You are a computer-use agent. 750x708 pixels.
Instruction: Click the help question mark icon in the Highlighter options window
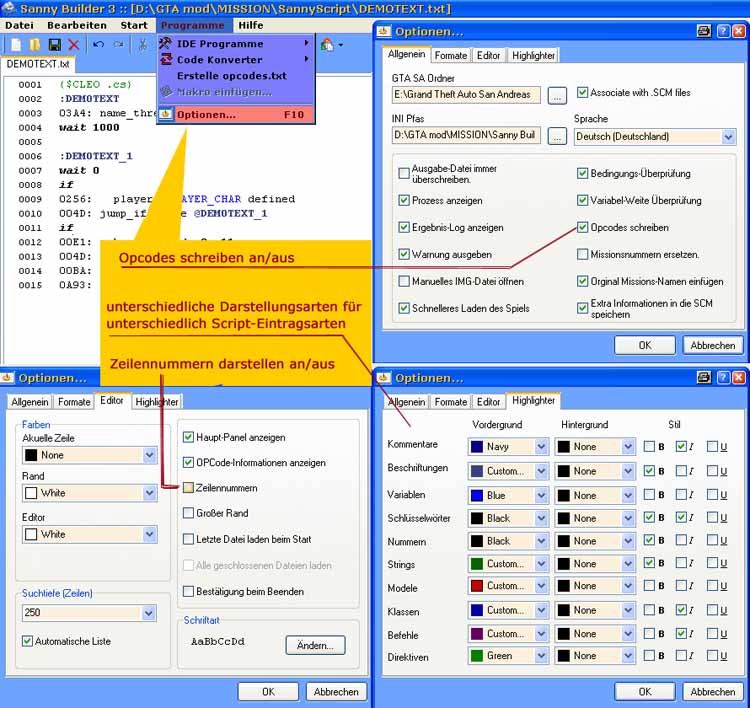[723, 377]
